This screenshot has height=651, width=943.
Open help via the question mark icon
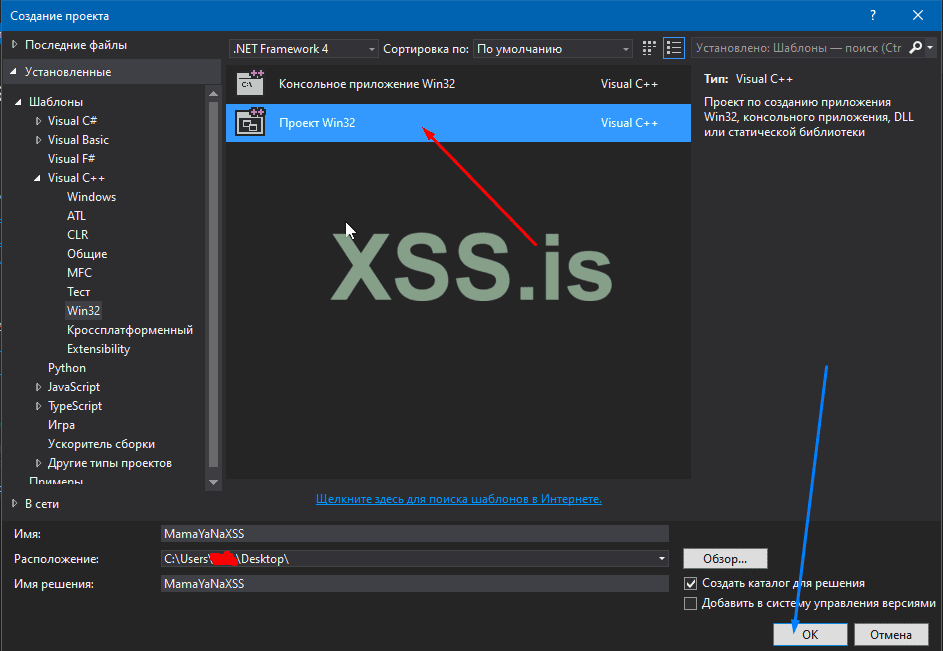point(872,14)
